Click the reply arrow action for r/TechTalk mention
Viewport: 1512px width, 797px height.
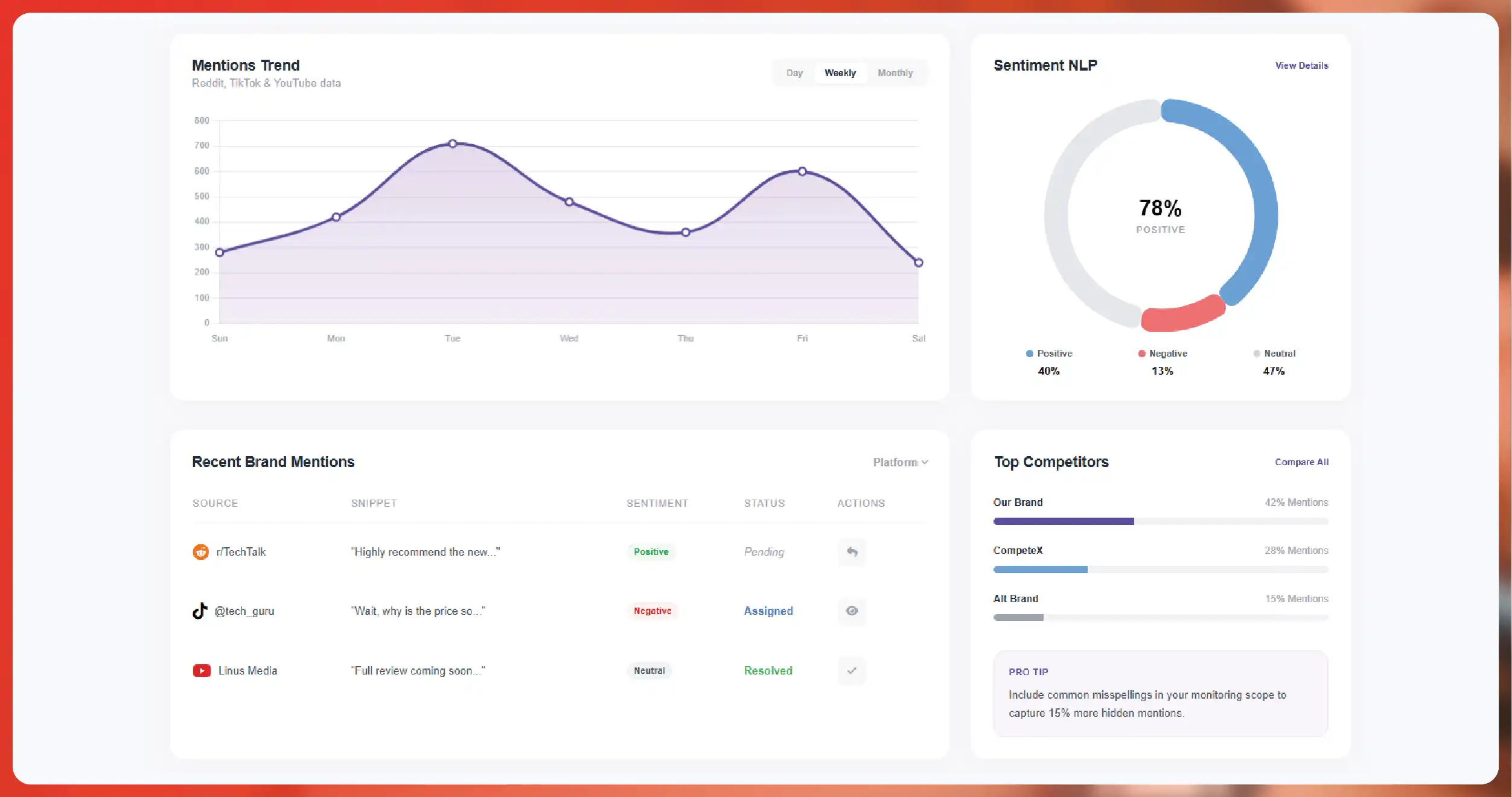(x=852, y=551)
